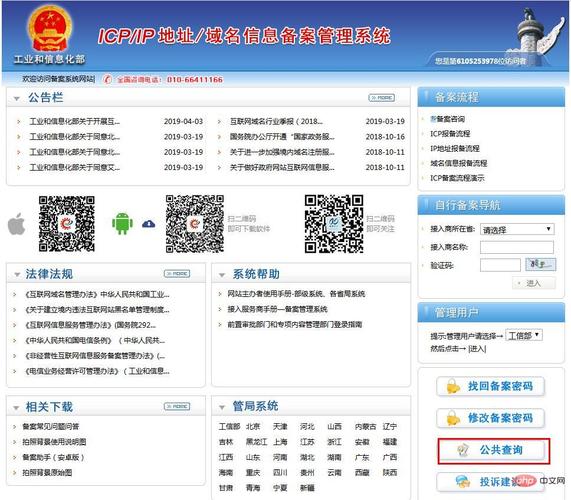Viewport: 571px width, 500px height.
Task: Click the green Android robot icon
Action: pyautogui.click(x=122, y=223)
